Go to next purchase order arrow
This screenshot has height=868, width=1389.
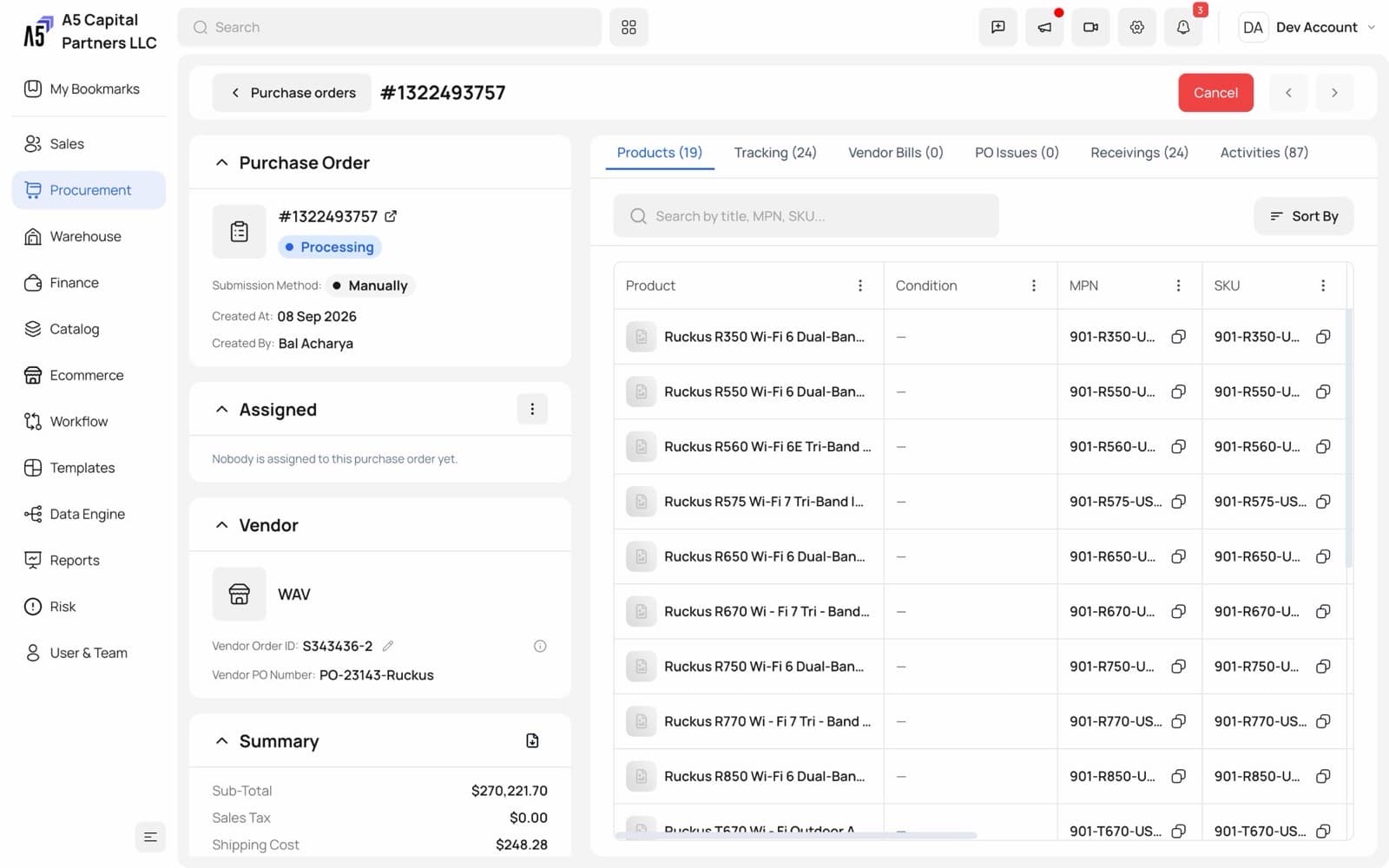pos(1334,93)
